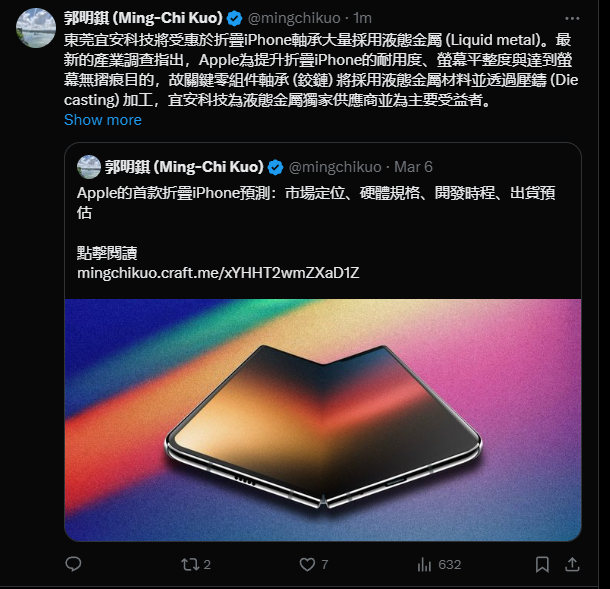This screenshot has width=610, height=589.
Task: Open the mingchikuo.craft.me link
Action: 218,273
